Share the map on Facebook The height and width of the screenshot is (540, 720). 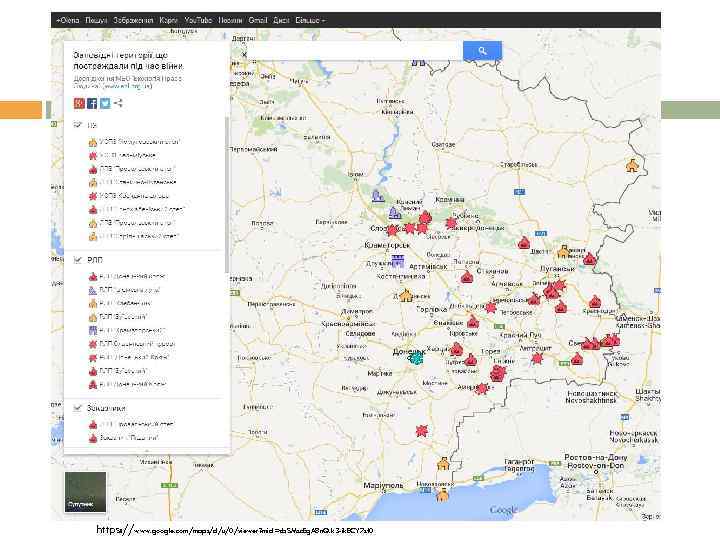(92, 103)
